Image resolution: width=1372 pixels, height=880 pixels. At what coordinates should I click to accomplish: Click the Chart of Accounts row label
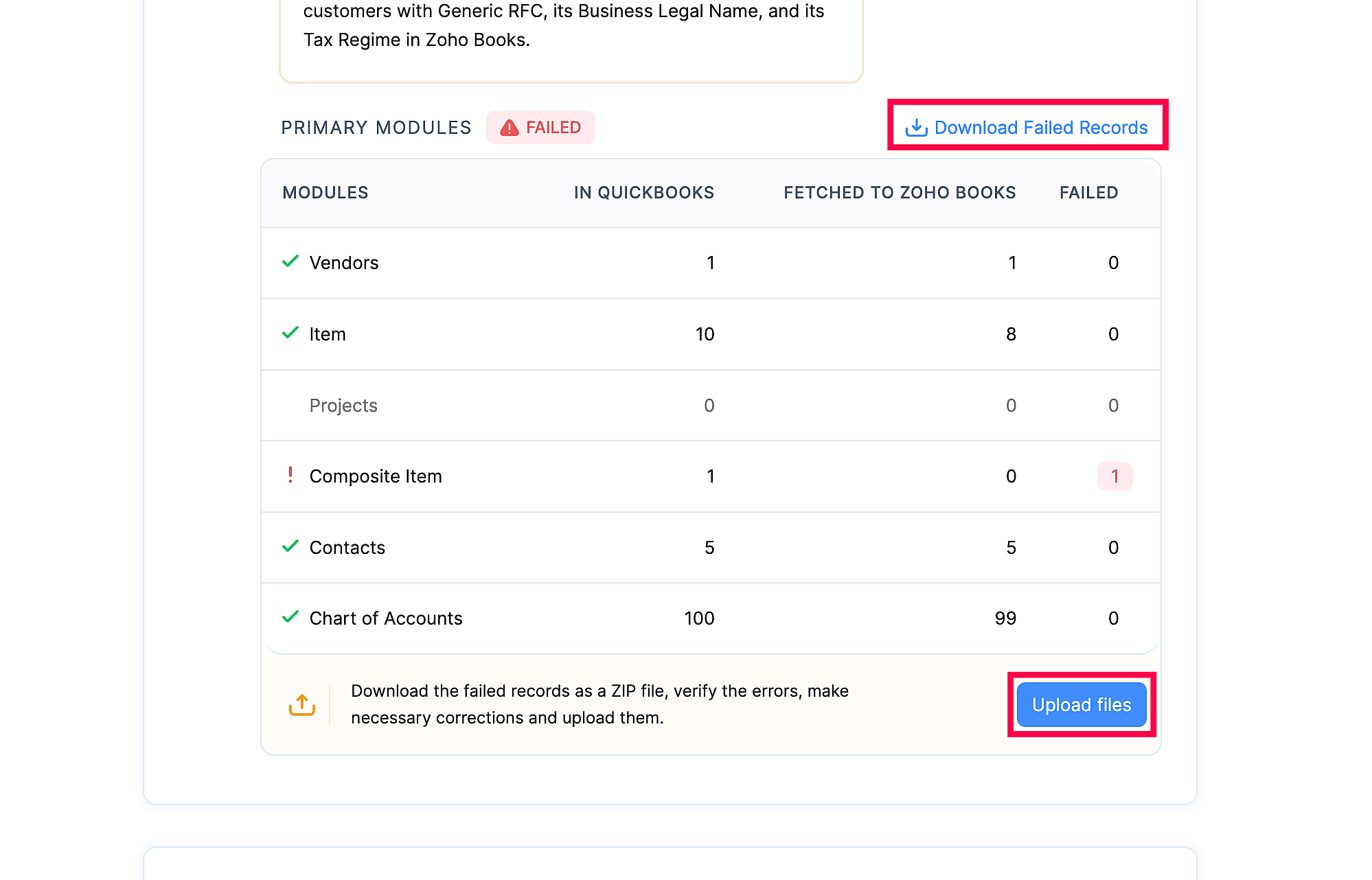pos(386,618)
